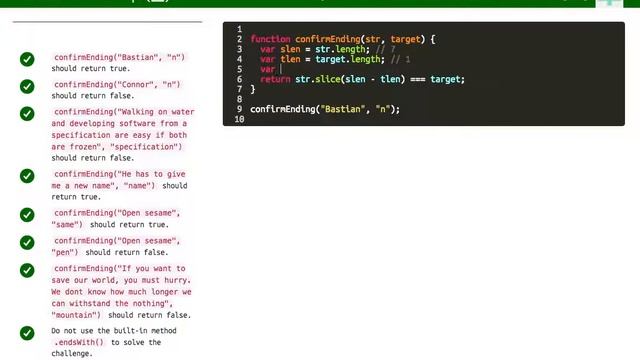Click the closing brace on line 7
This screenshot has width=640, height=360.
pos(253,89)
